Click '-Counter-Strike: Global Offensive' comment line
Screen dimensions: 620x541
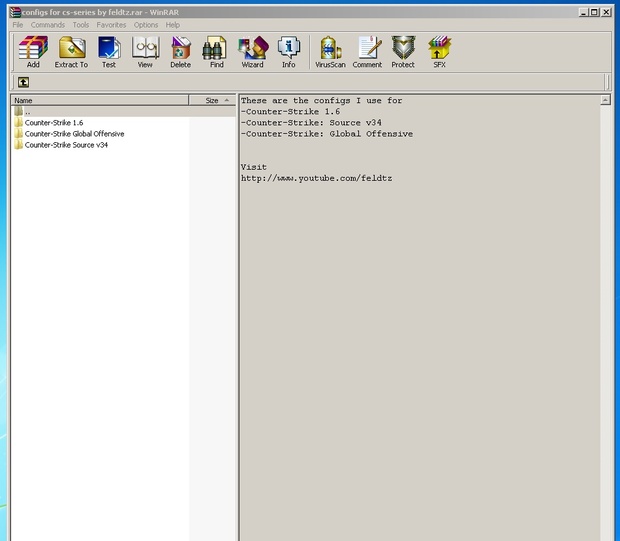(x=327, y=134)
